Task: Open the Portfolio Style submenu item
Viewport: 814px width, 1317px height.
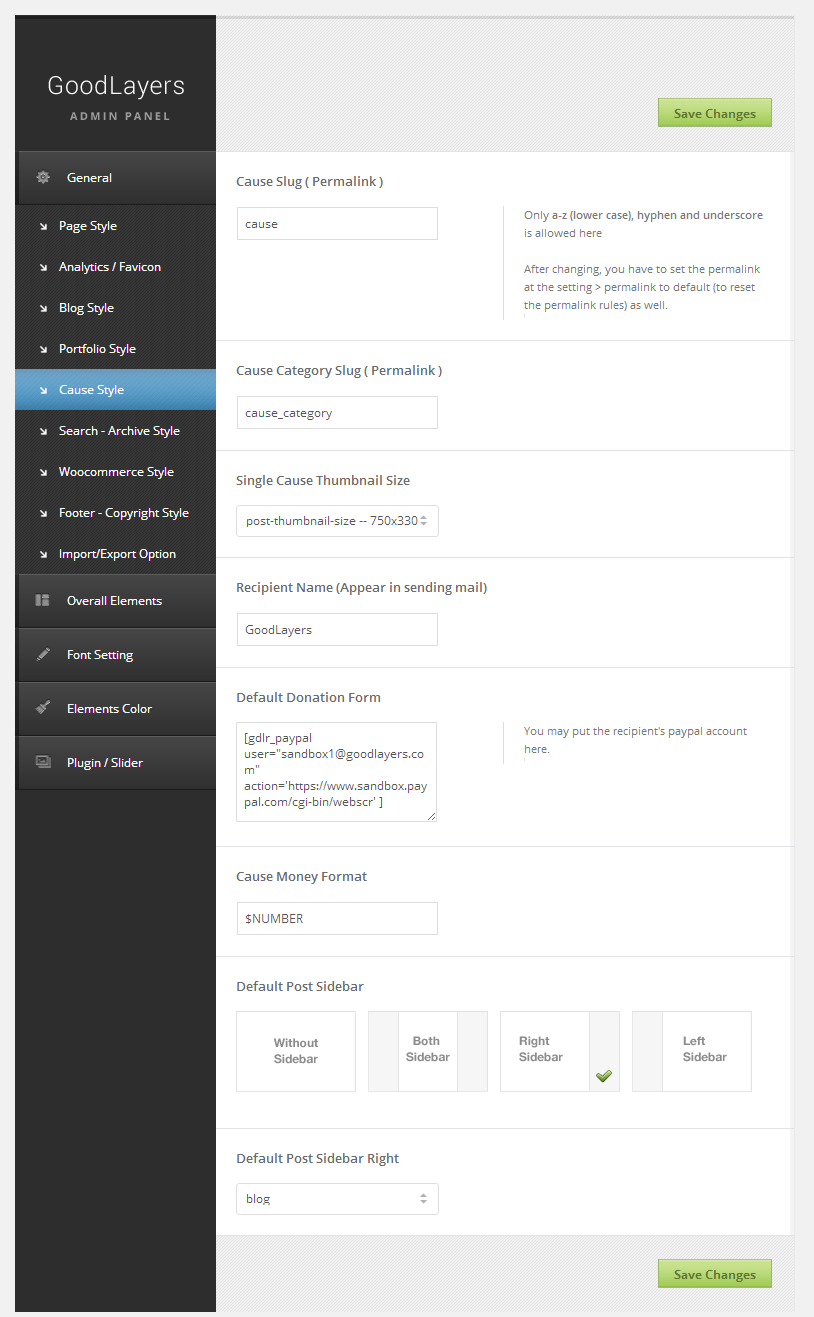Action: tap(97, 349)
